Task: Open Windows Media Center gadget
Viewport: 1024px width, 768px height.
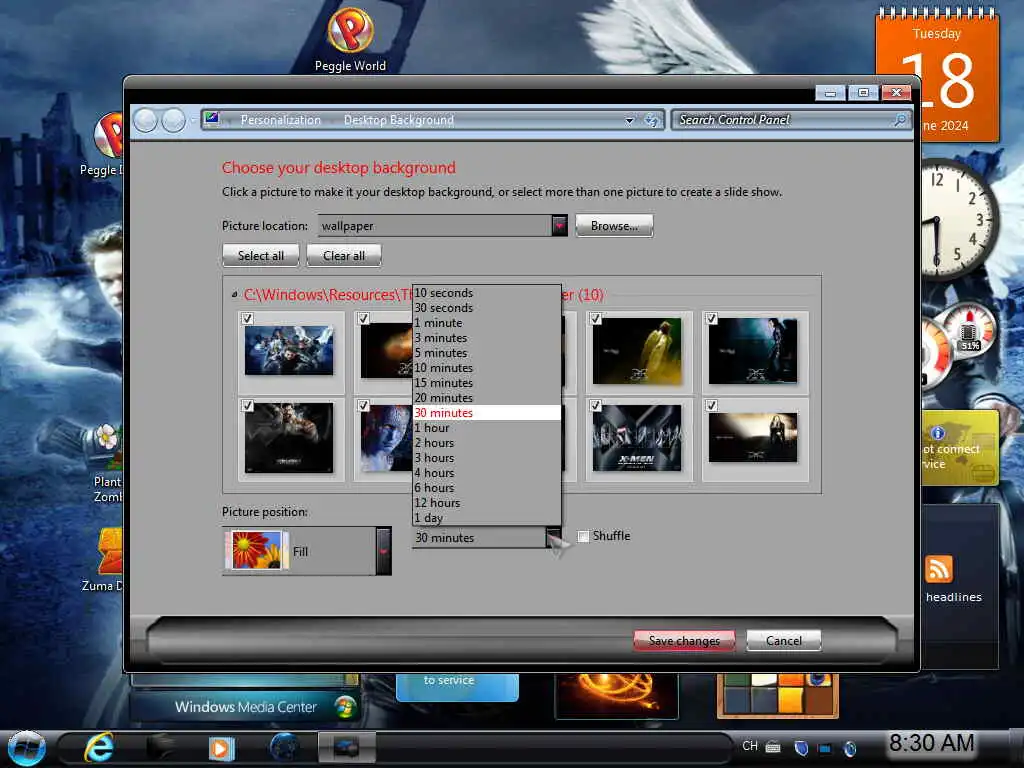Action: click(245, 707)
